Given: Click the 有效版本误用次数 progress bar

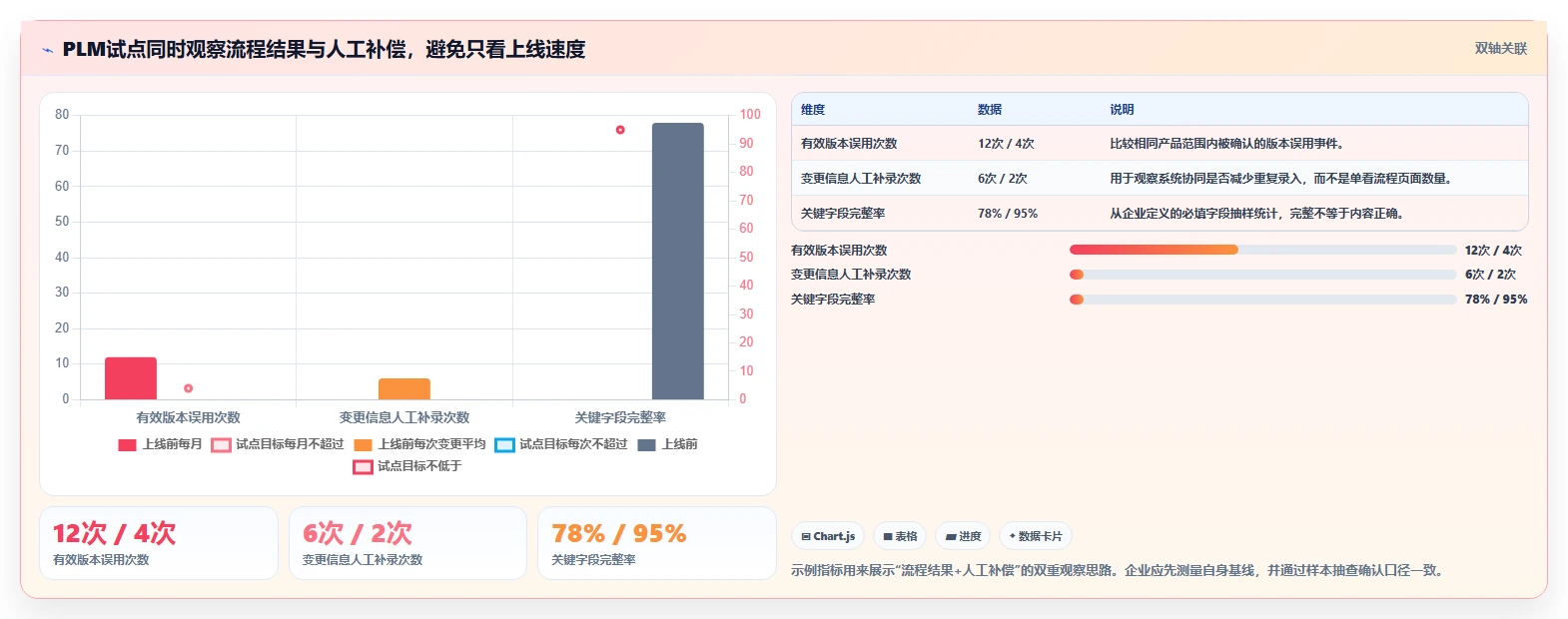Looking at the screenshot, I should point(1262,250).
